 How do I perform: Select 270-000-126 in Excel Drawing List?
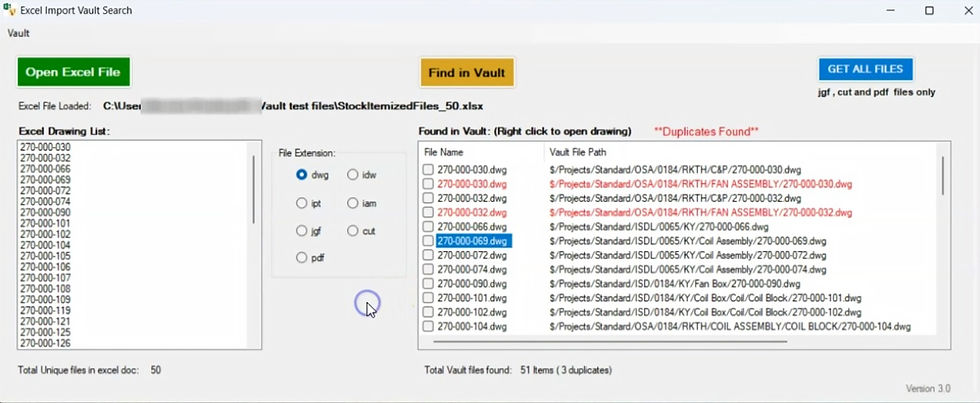click(45, 343)
